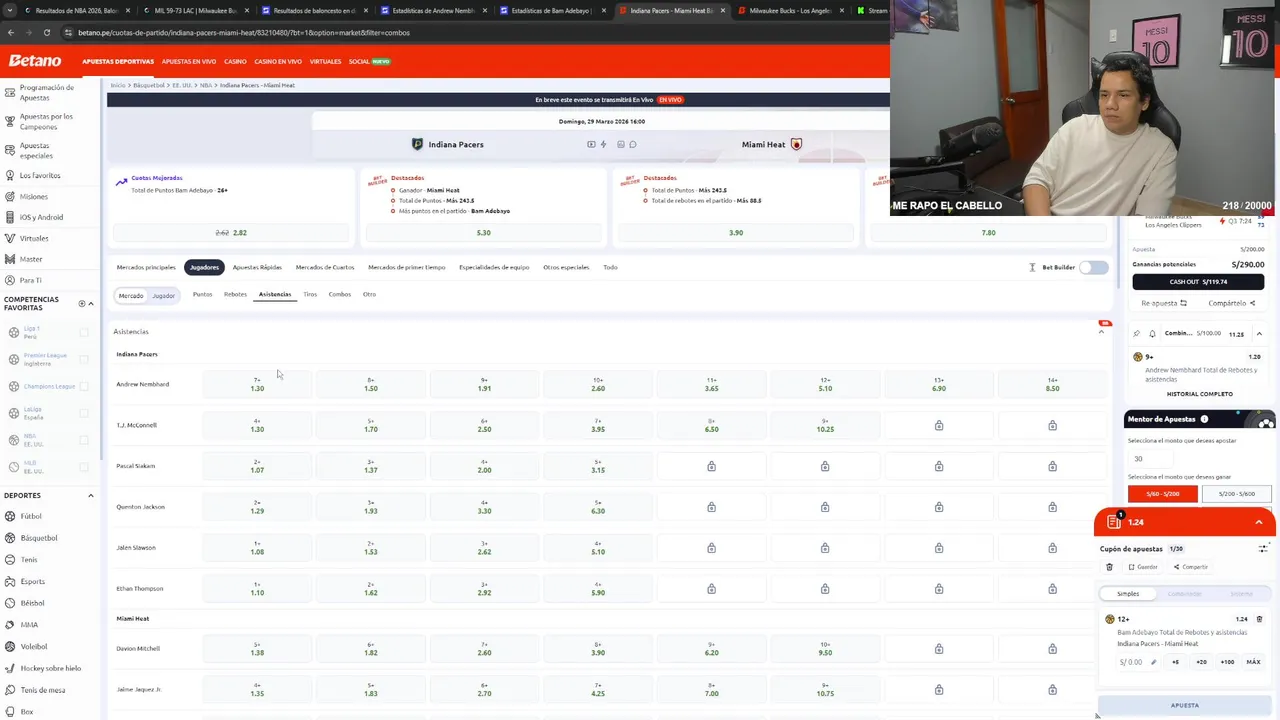The image size is (1280, 720).
Task: Open Apuestas especiales sidebar icon
Action: point(9,151)
